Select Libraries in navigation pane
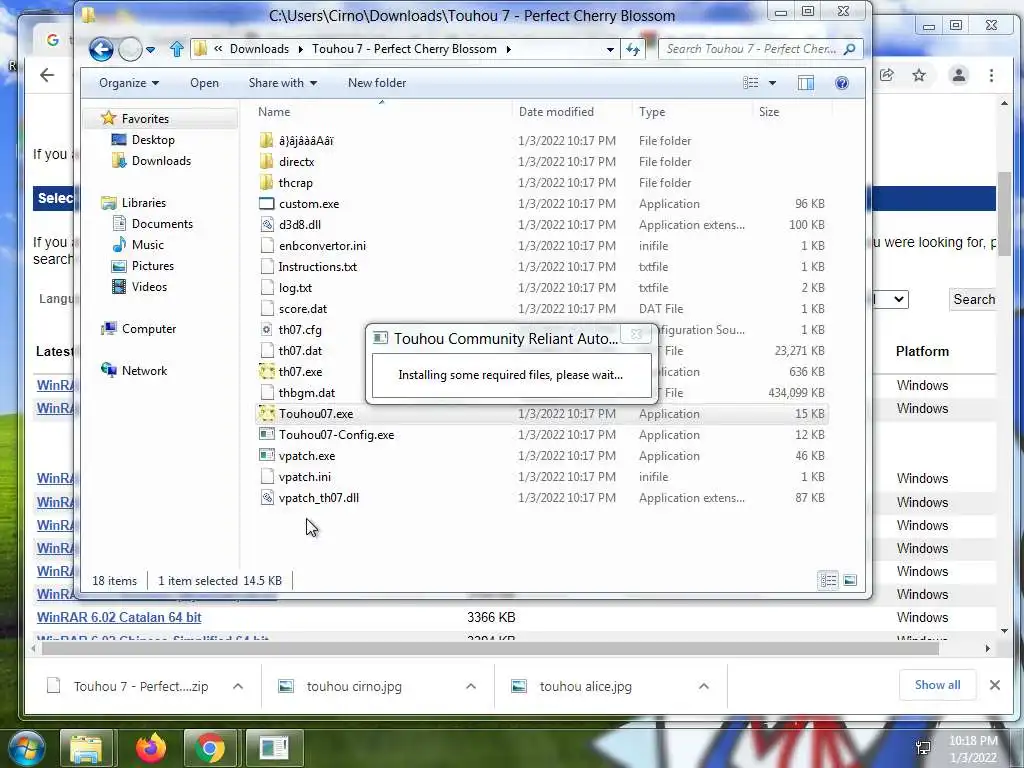Screen dimensions: 1024x768 144,202
